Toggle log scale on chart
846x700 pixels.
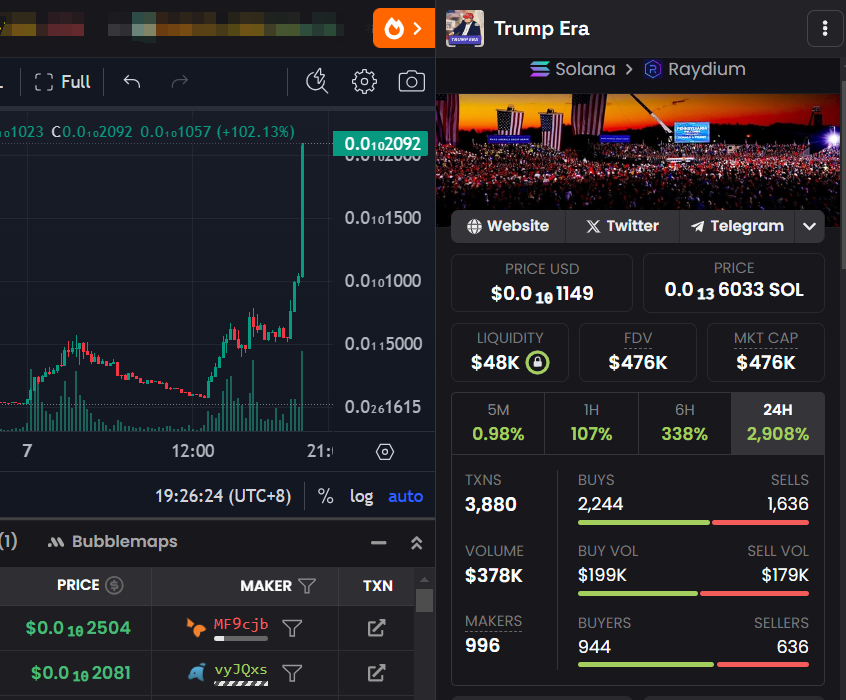pos(361,496)
